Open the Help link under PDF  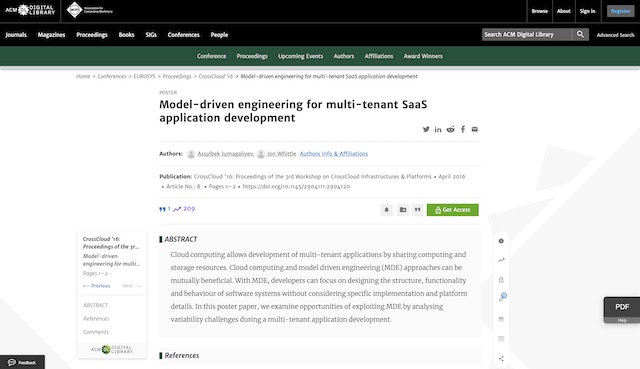(622, 320)
